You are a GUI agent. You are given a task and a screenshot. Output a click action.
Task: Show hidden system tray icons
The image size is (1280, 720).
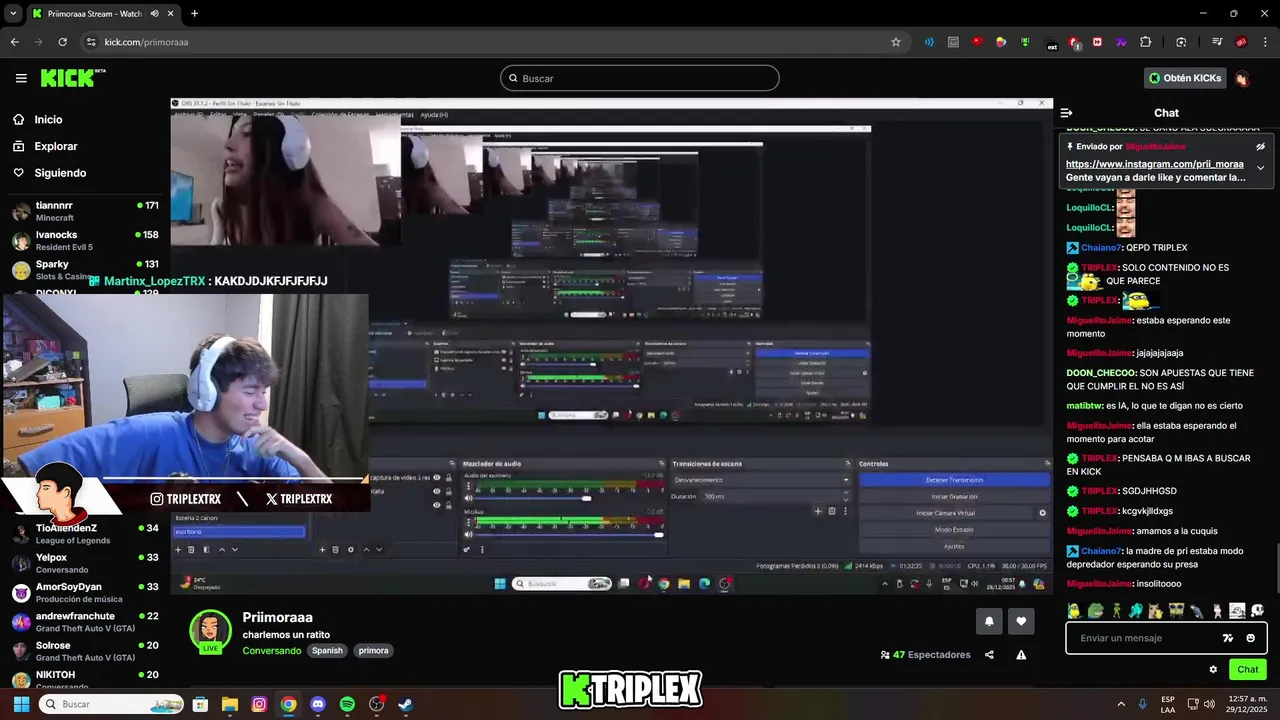coord(1120,704)
